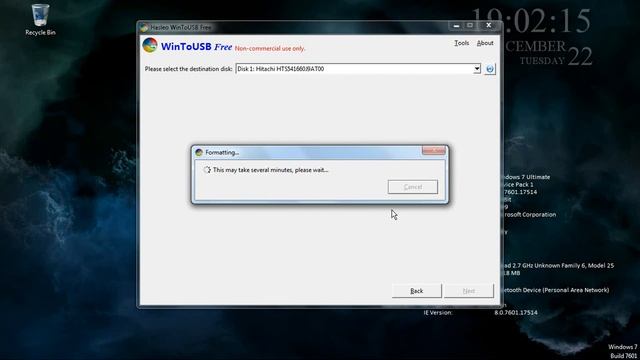Minimize the WinToUSB window
This screenshot has height=360, width=640.
click(x=456, y=26)
